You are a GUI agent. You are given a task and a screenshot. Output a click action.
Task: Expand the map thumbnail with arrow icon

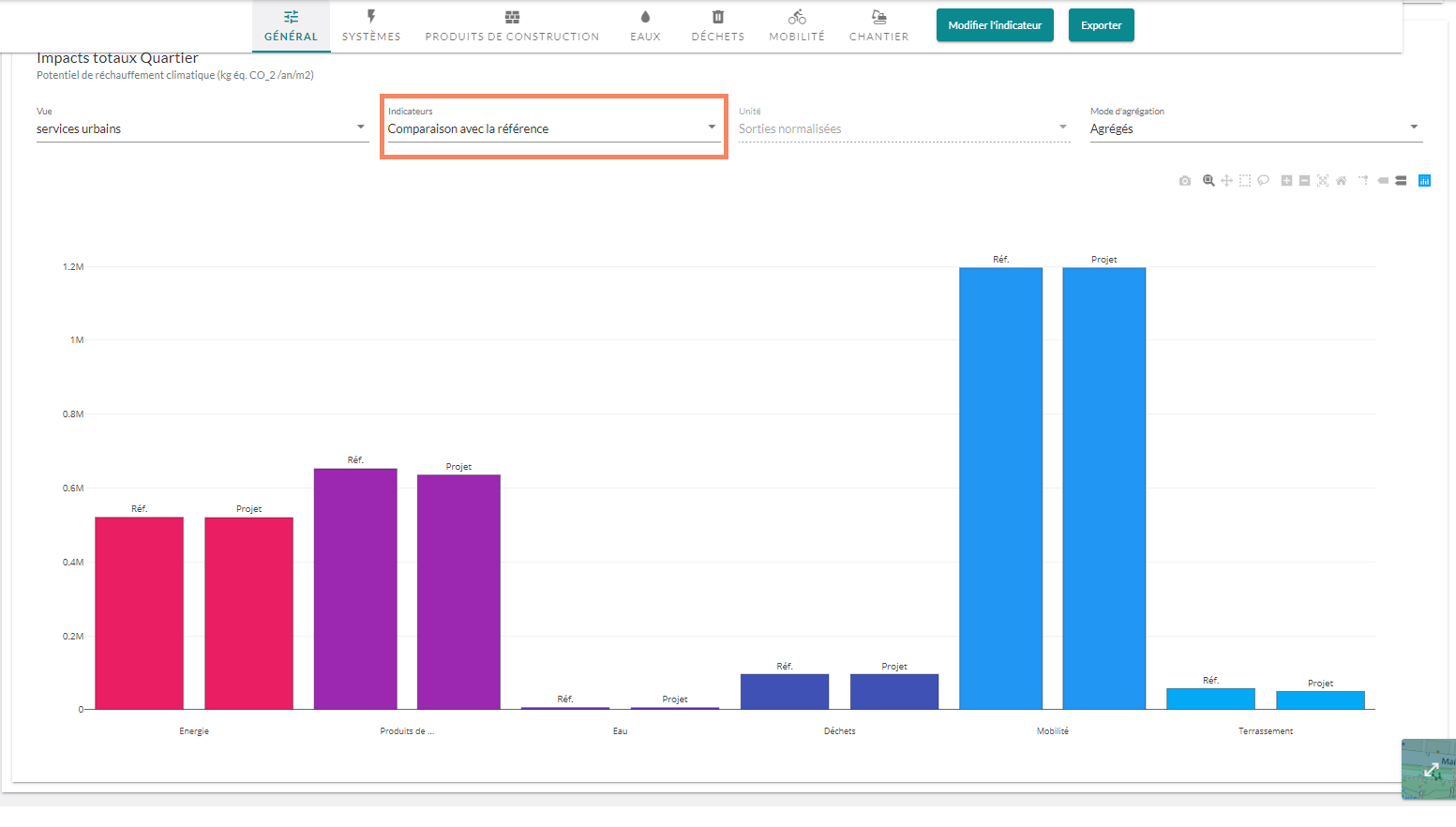point(1431,770)
